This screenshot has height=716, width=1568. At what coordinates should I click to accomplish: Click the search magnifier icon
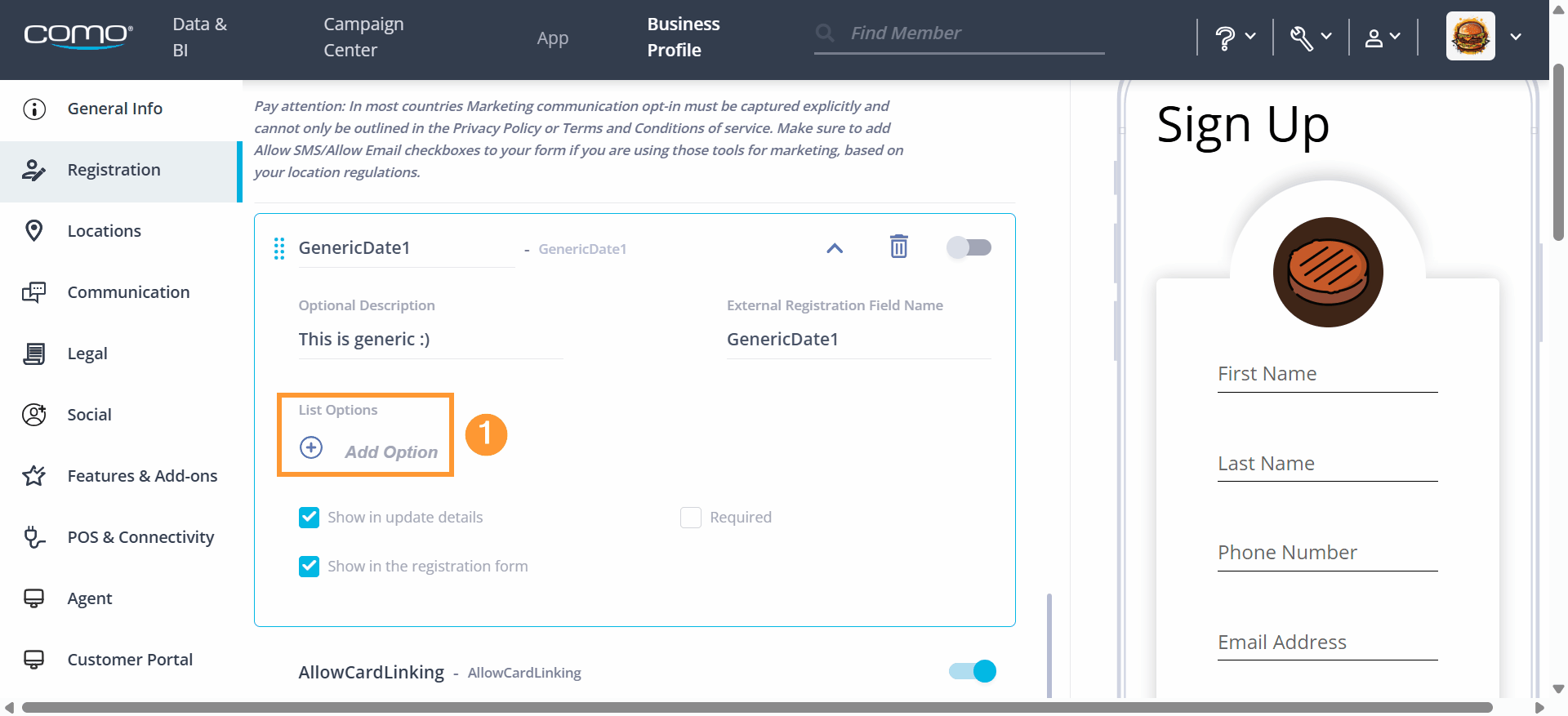(x=826, y=33)
